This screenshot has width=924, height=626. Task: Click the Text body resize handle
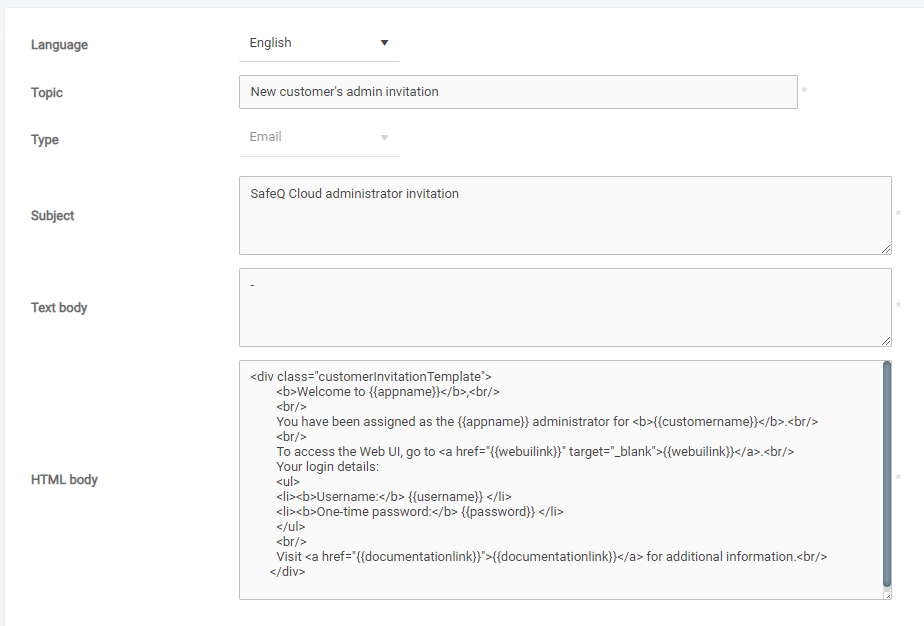click(886, 341)
